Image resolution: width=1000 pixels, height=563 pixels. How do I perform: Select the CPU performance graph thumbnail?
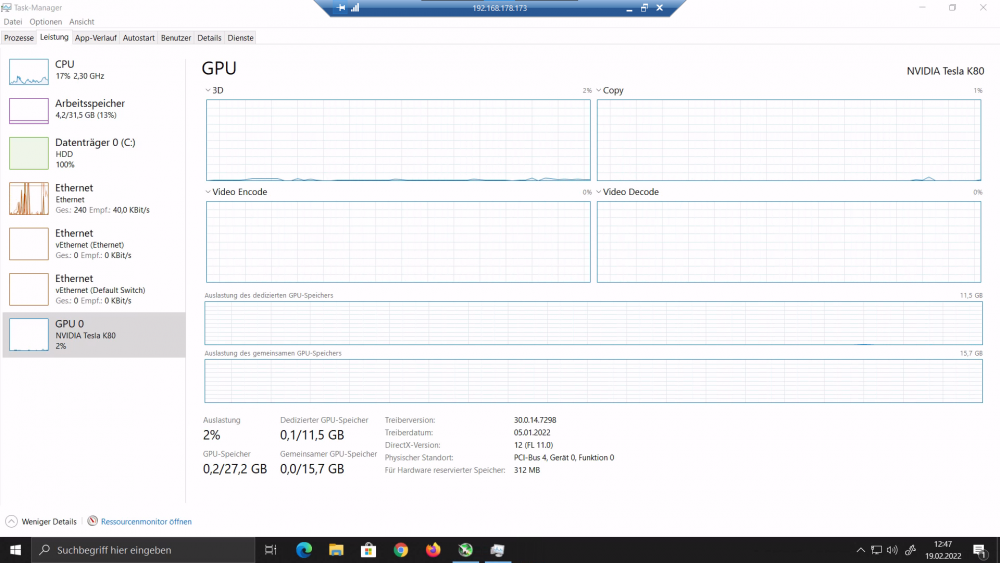(29, 71)
